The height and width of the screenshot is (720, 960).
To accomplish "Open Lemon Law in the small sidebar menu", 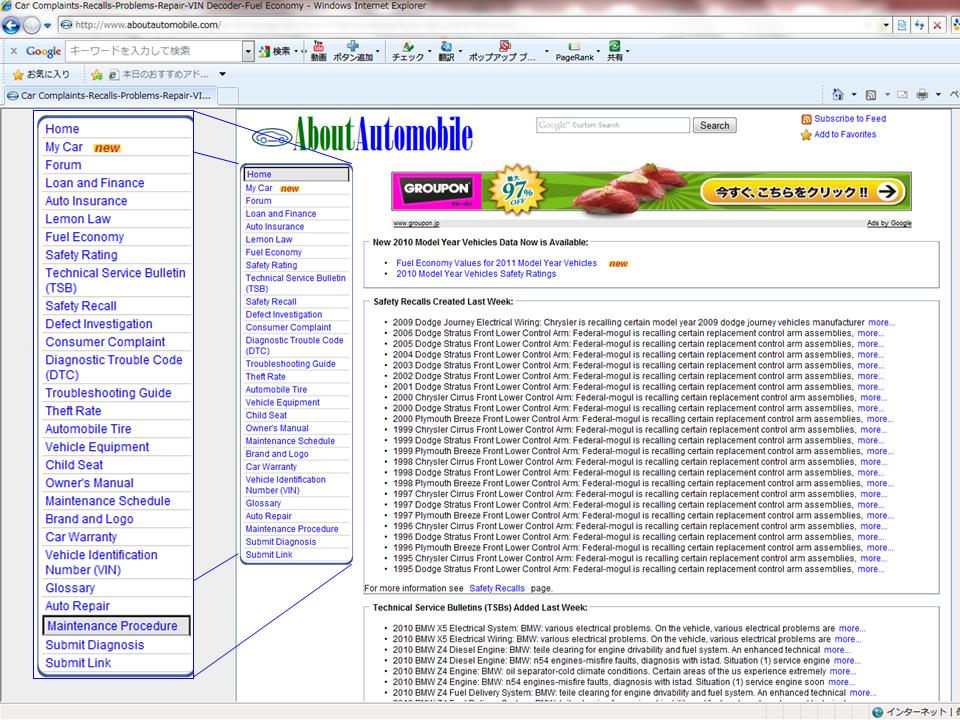I will (x=269, y=239).
